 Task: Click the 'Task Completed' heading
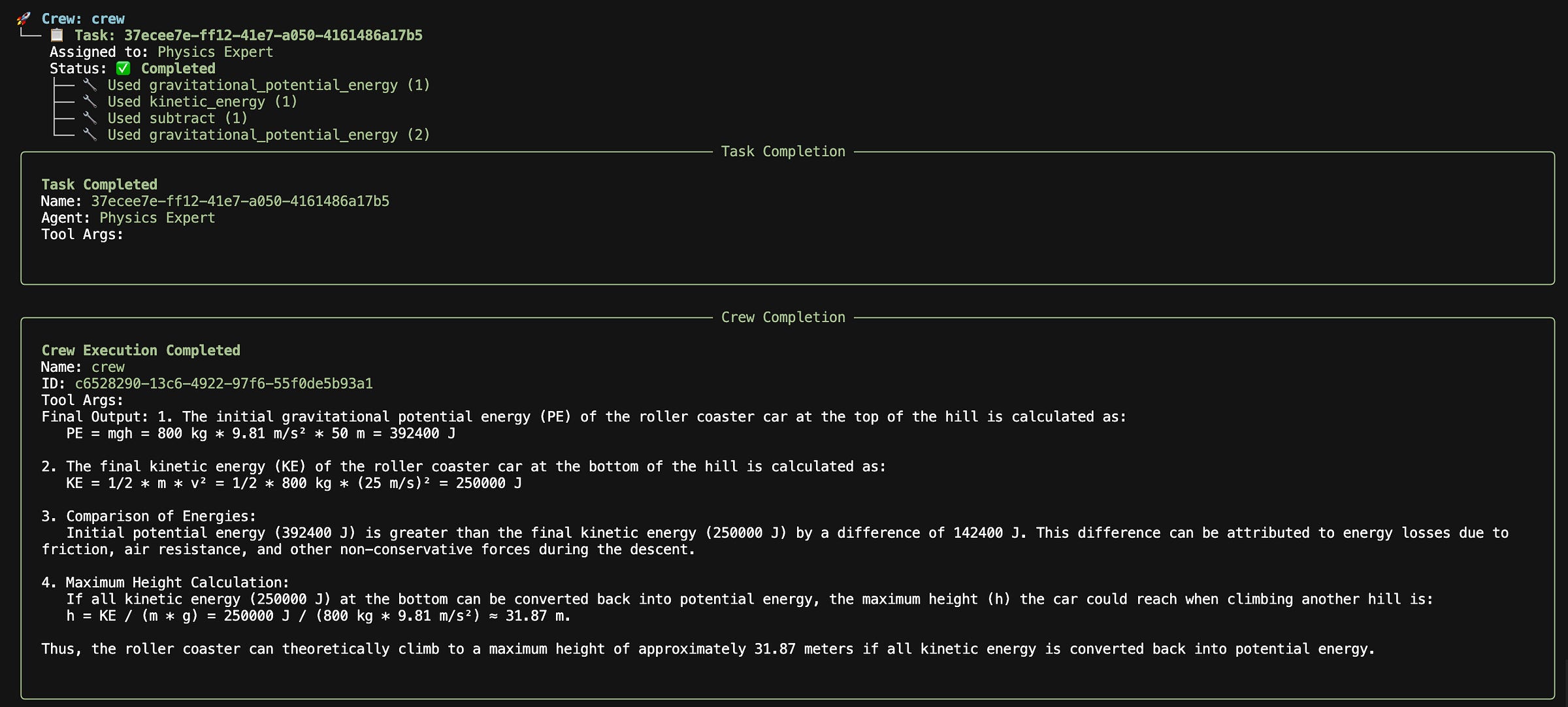click(99, 185)
